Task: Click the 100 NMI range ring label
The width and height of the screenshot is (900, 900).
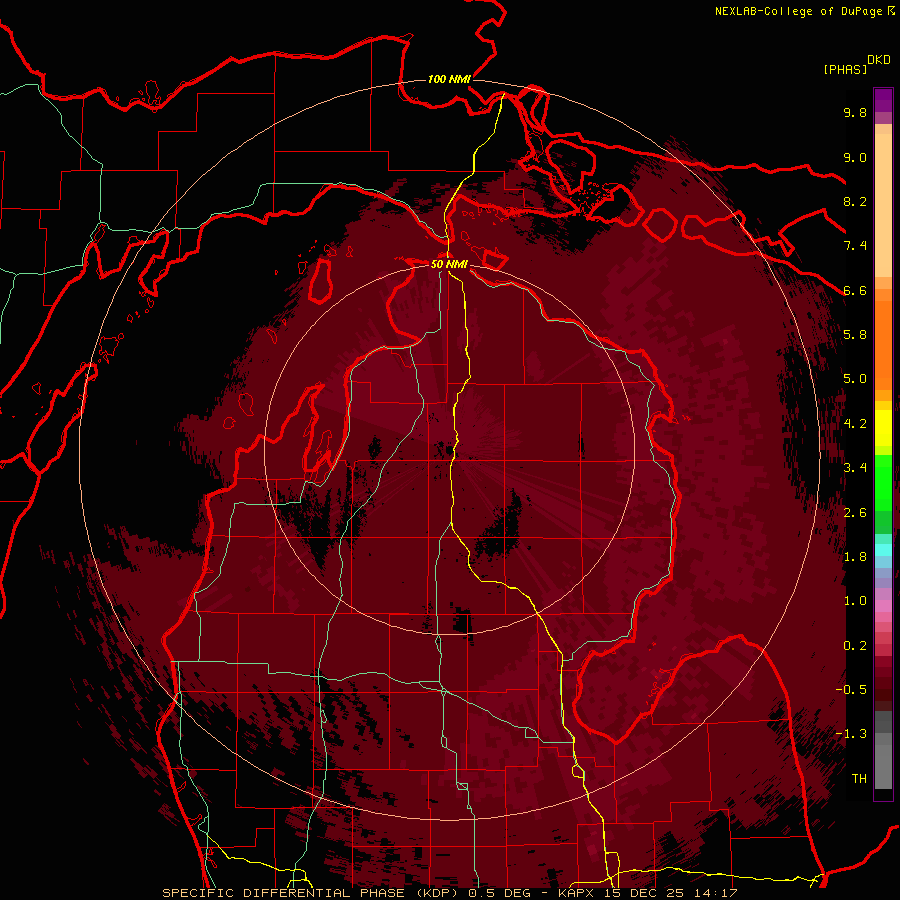Action: (x=449, y=79)
